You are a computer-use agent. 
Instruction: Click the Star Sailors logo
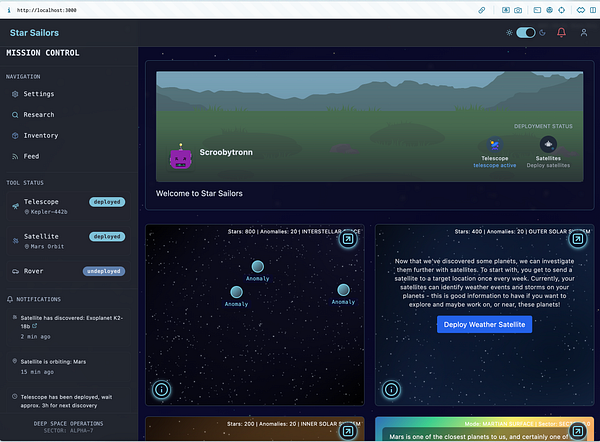[34, 33]
